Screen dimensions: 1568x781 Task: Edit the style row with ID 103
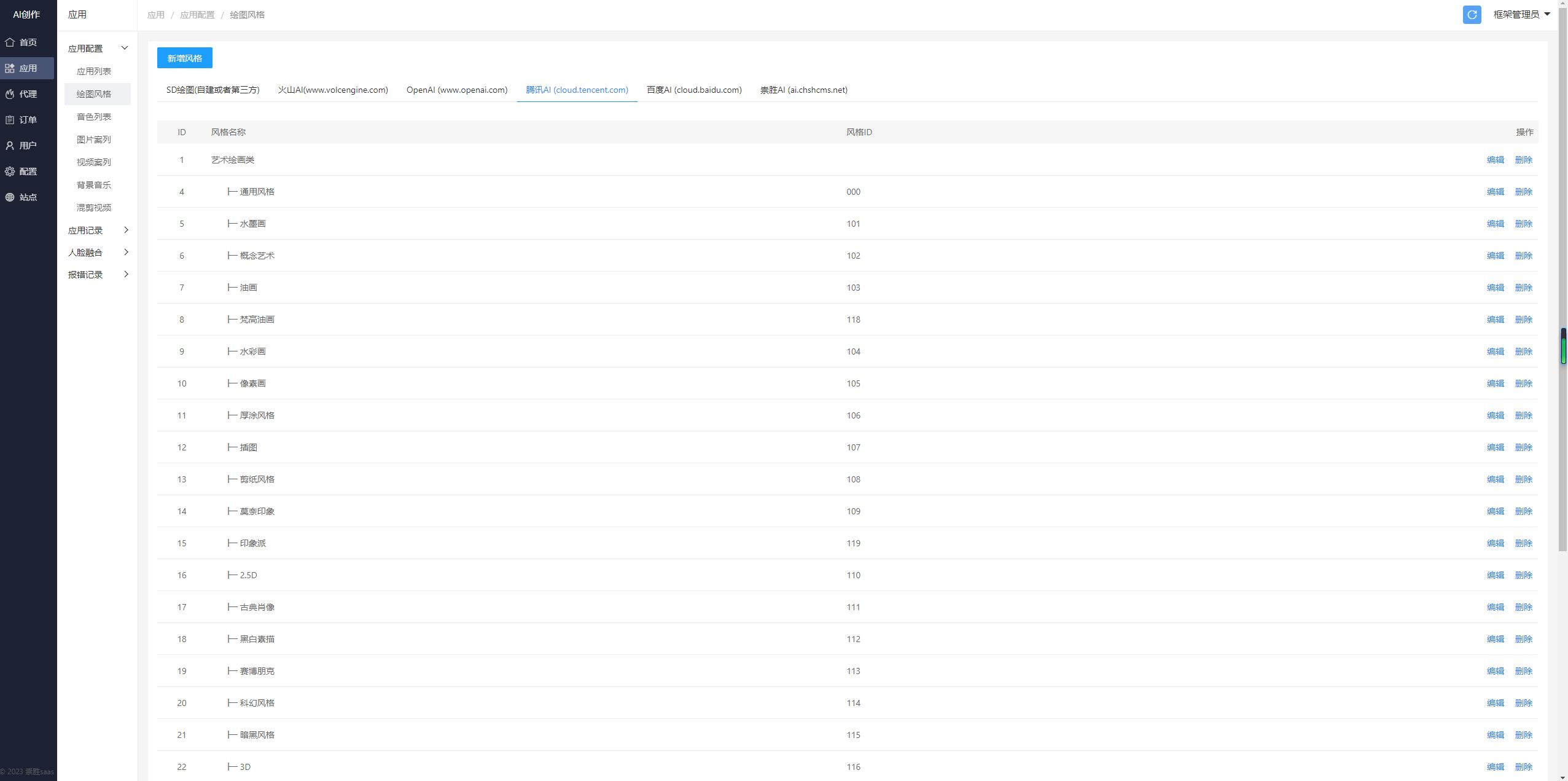click(1495, 288)
